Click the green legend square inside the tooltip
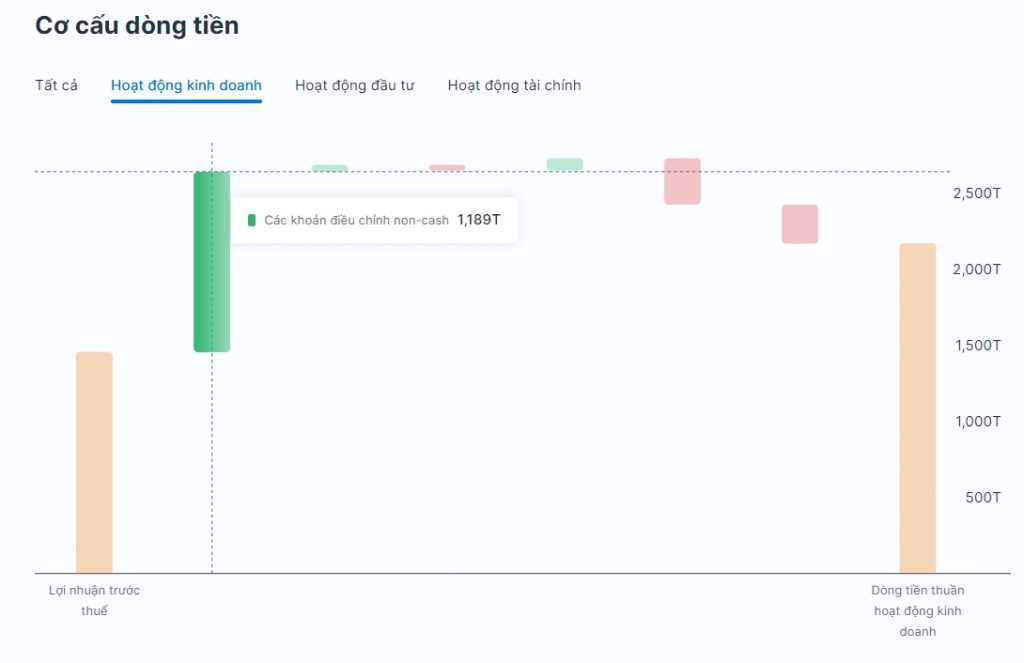Screen dimensions: 1024x663 point(250,219)
